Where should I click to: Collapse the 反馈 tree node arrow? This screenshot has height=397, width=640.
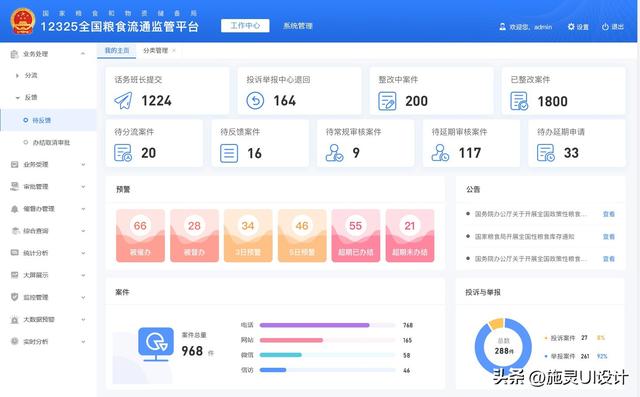[x=17, y=98]
